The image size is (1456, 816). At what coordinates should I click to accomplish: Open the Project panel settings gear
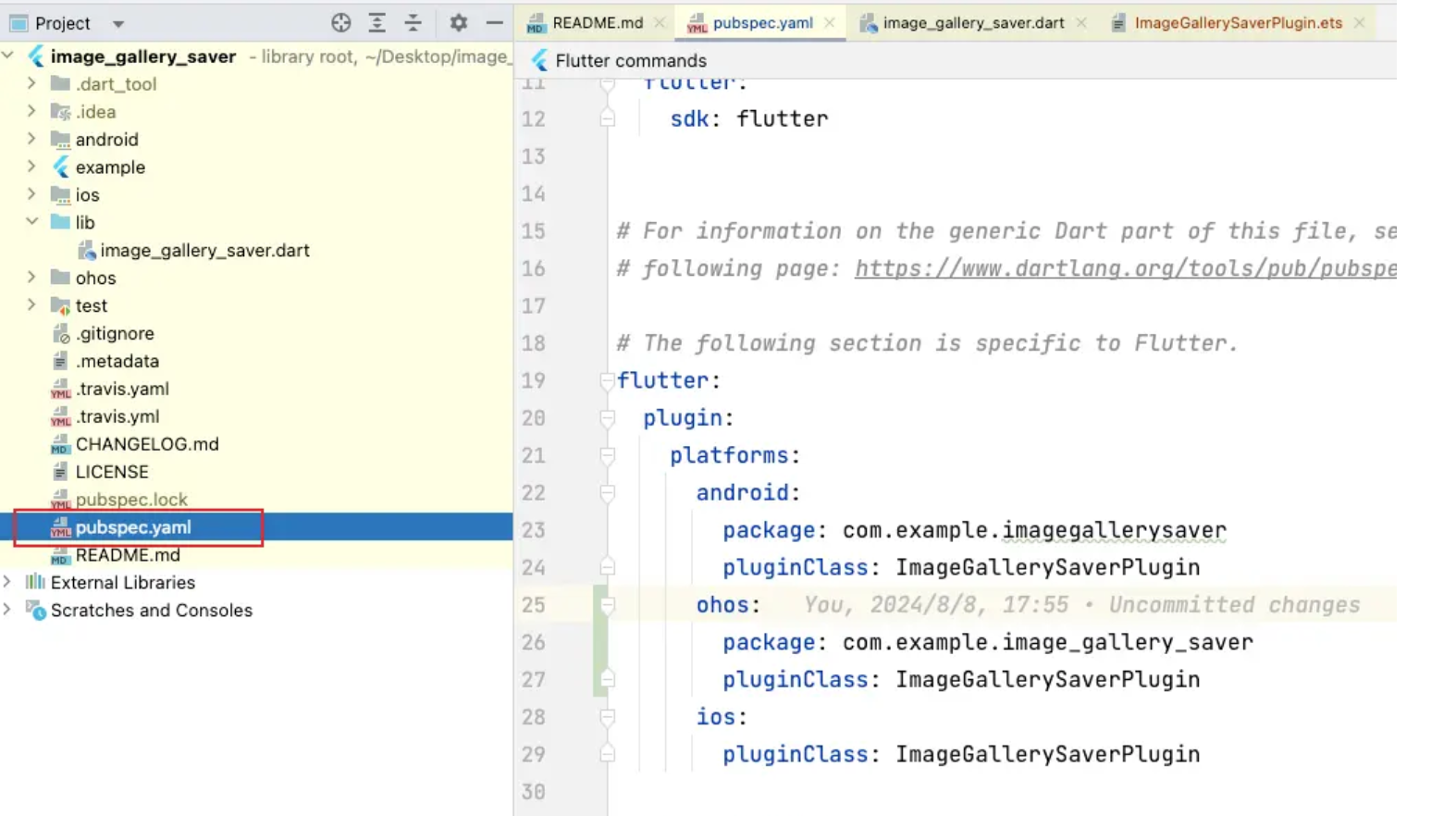[458, 23]
